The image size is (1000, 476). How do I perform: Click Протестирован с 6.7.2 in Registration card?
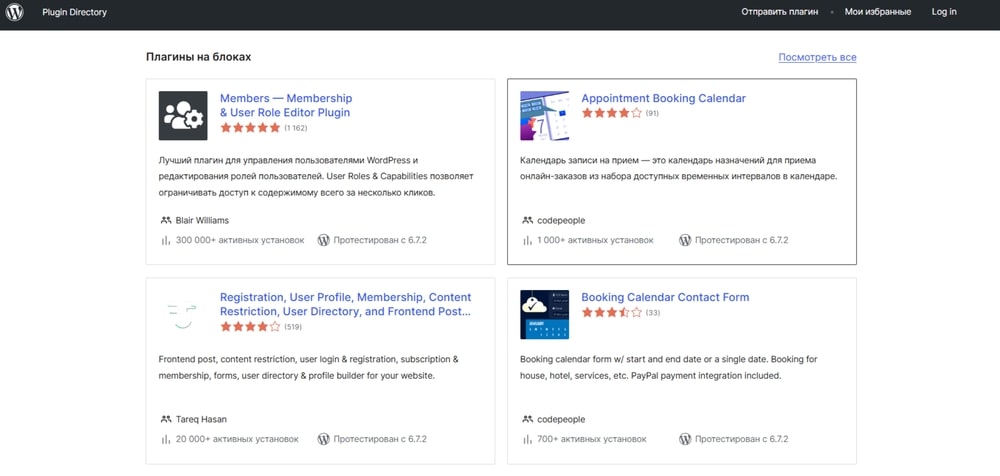[x=380, y=439]
